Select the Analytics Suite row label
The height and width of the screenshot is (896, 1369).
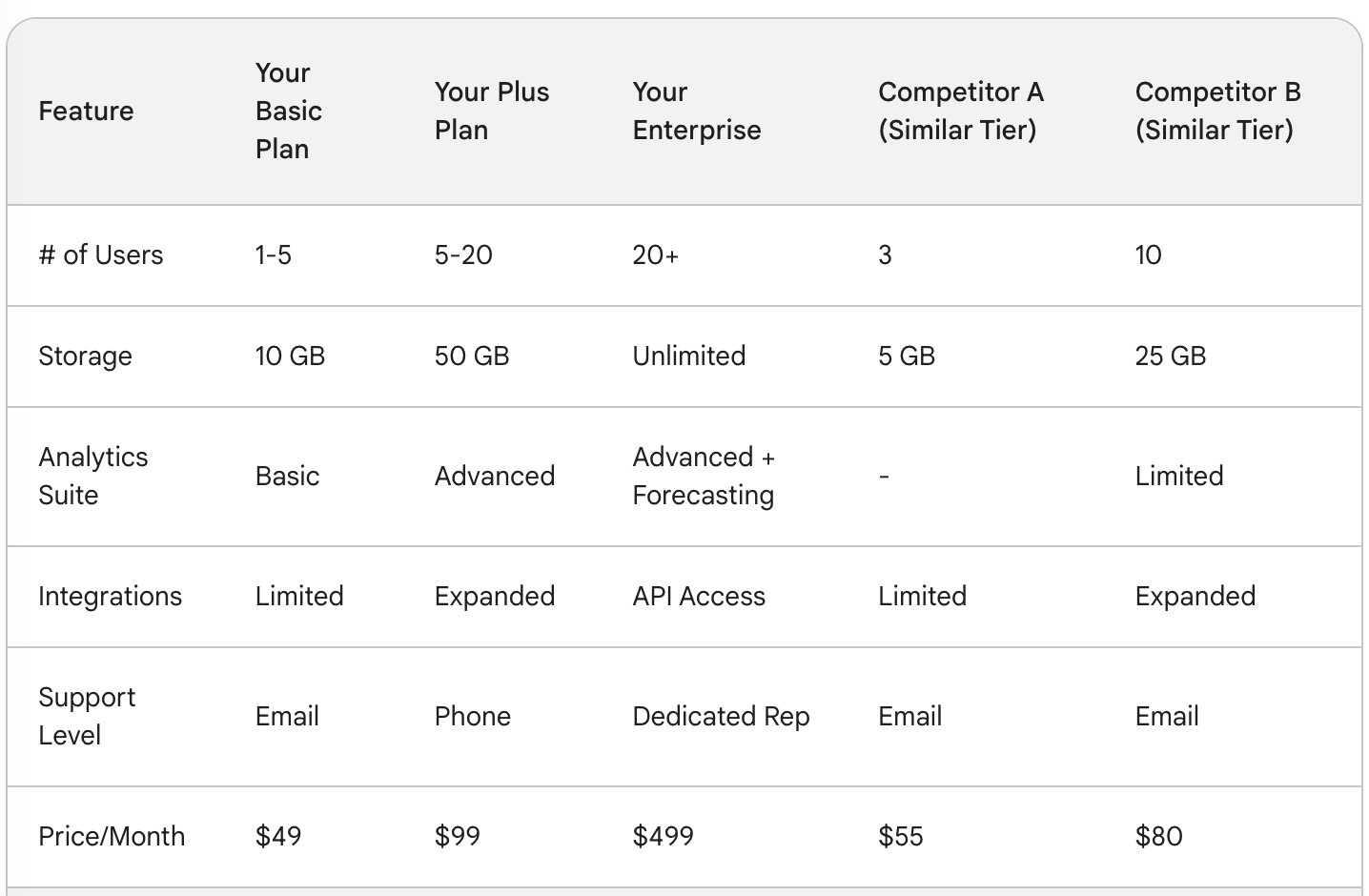click(93, 477)
